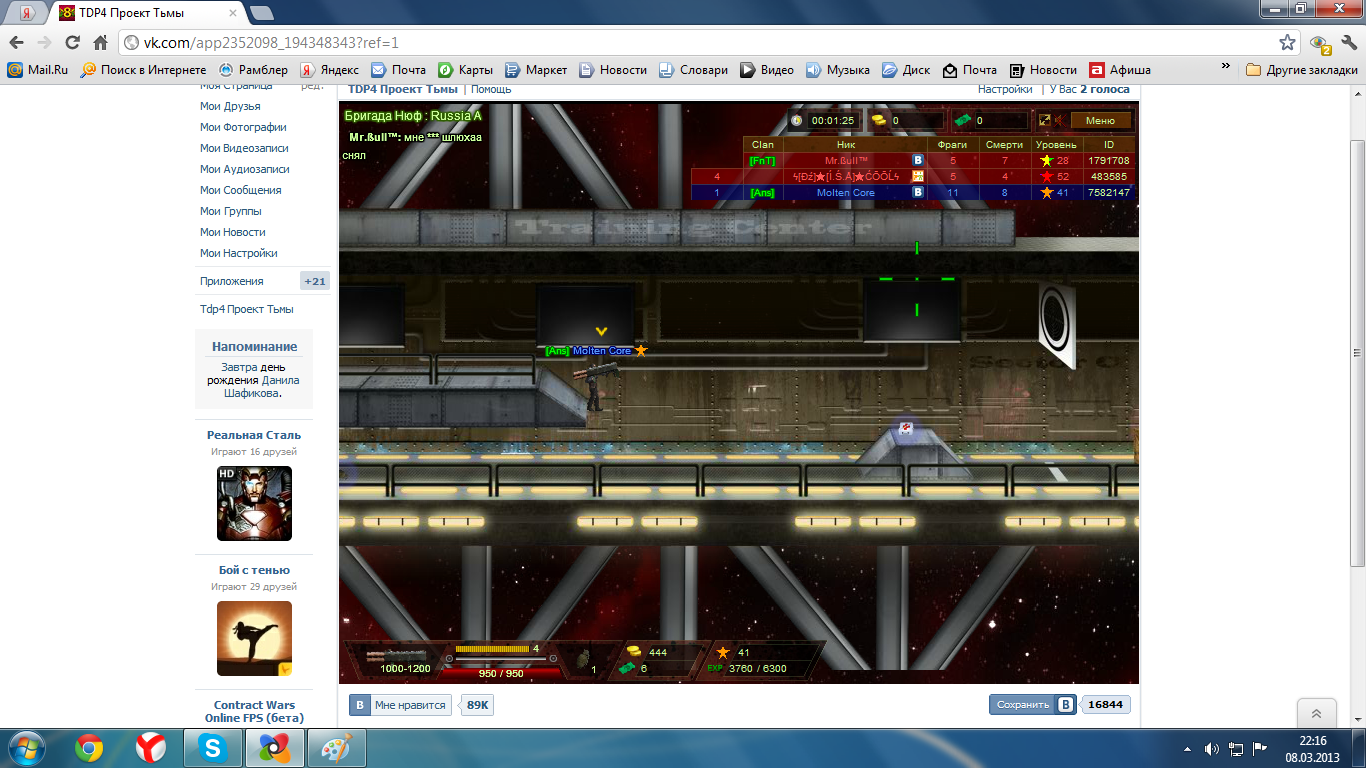Click the red level star for level 52
This screenshot has width=1366, height=768.
[x=1046, y=176]
